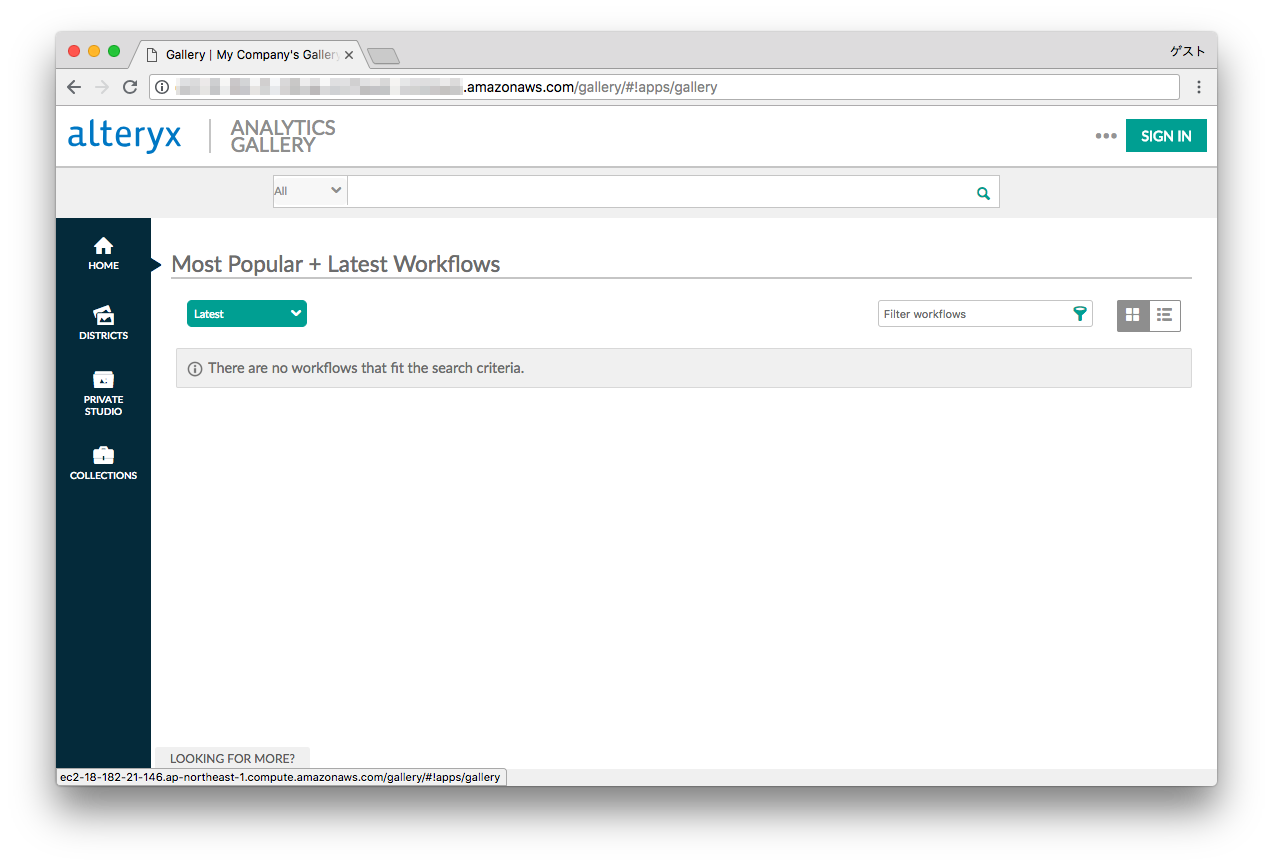The image size is (1273, 866).
Task: Open the browser vertical-dots menu
Action: pyautogui.click(x=1199, y=87)
